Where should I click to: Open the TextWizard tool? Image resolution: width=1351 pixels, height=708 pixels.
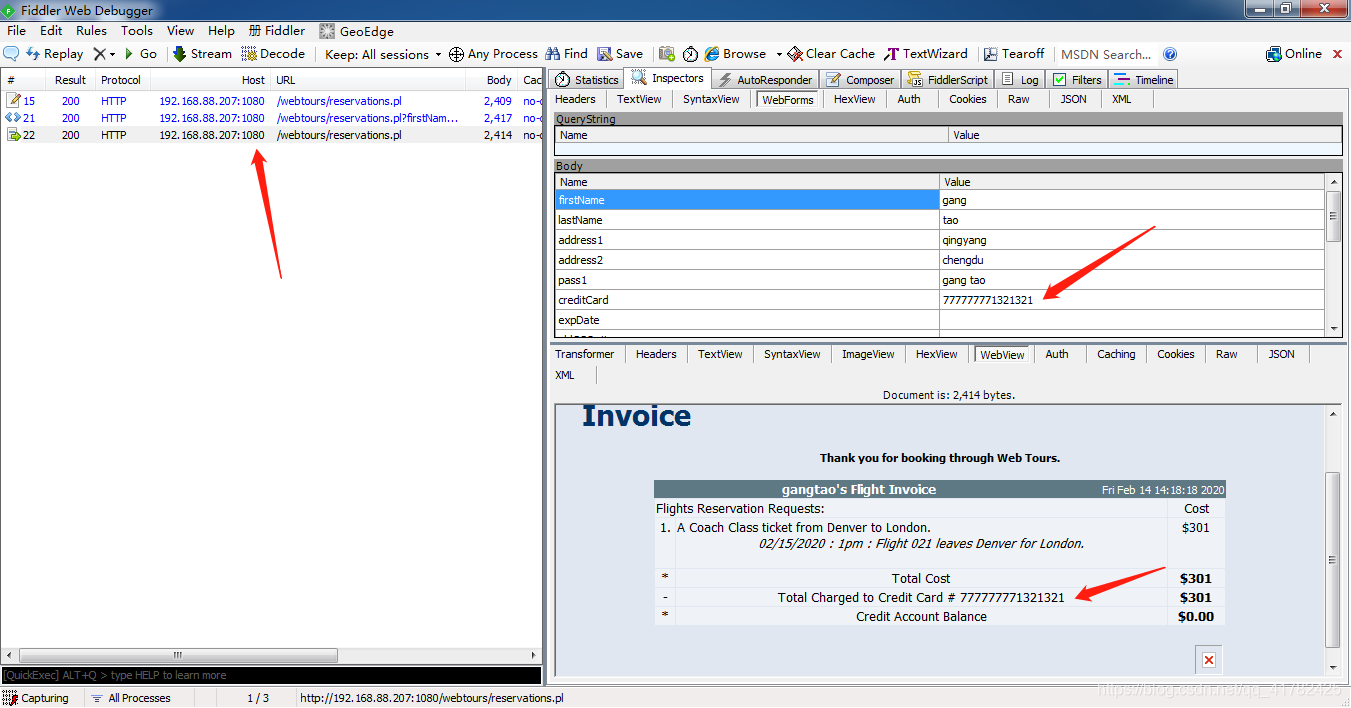pos(926,54)
